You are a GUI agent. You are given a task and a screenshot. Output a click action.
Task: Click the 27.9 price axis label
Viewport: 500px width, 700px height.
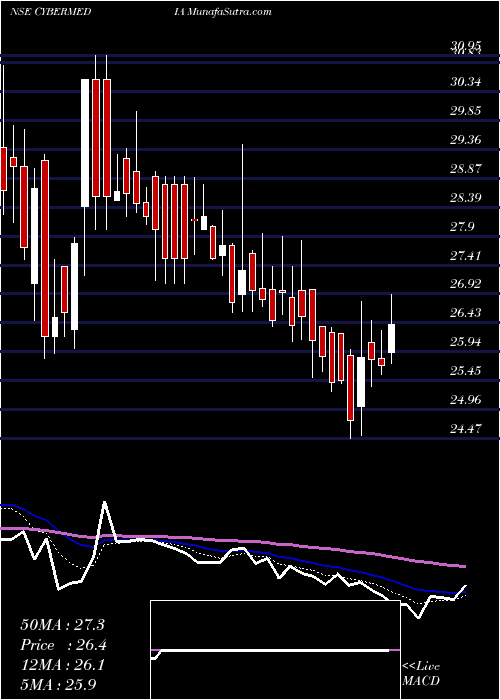[462, 227]
